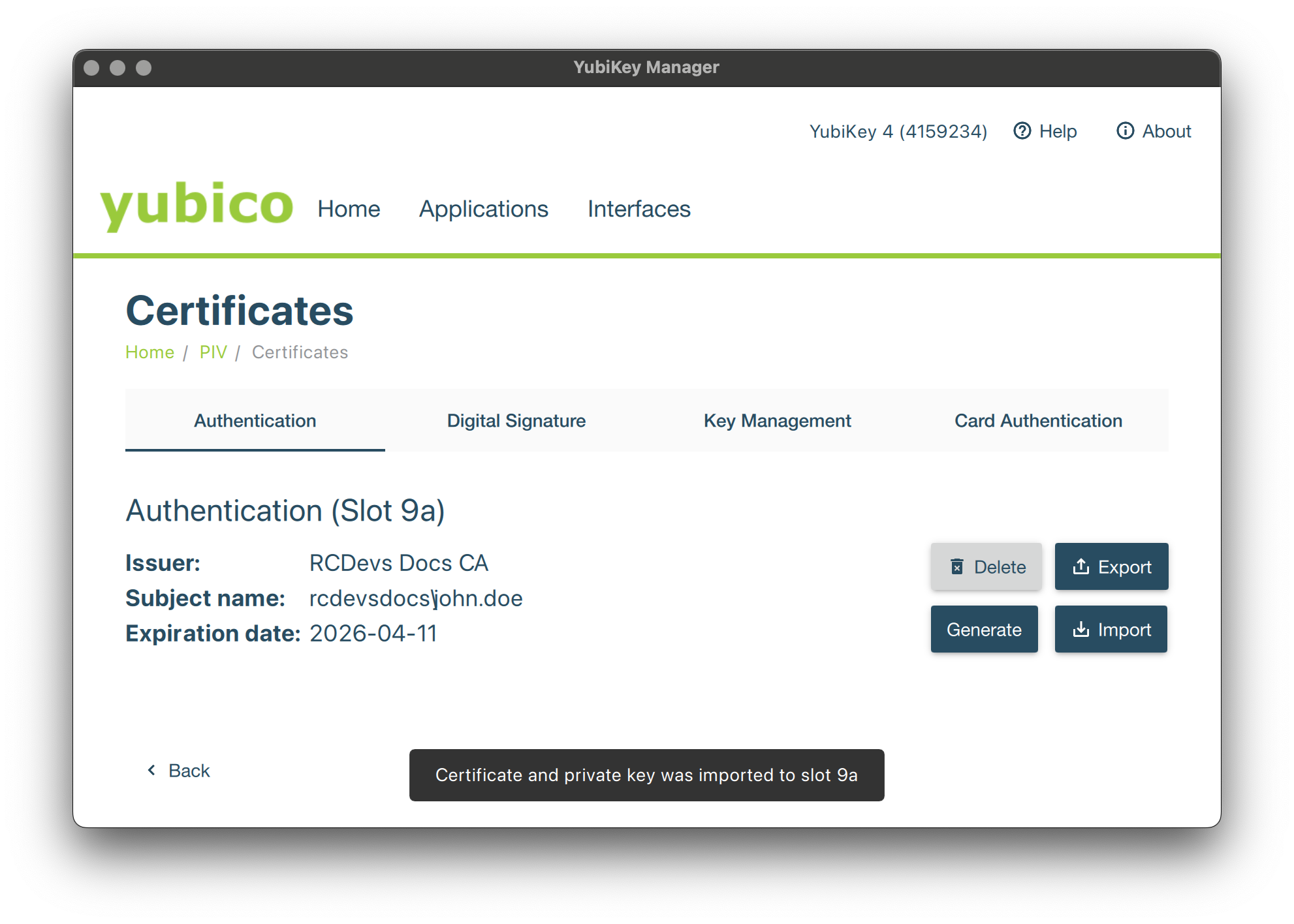The image size is (1294, 924).
Task: Switch to the Card Authentication tab
Action: (1038, 420)
